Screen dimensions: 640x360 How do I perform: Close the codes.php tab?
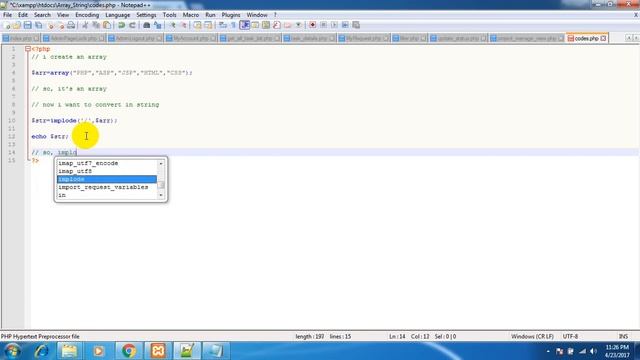[x=603, y=38]
